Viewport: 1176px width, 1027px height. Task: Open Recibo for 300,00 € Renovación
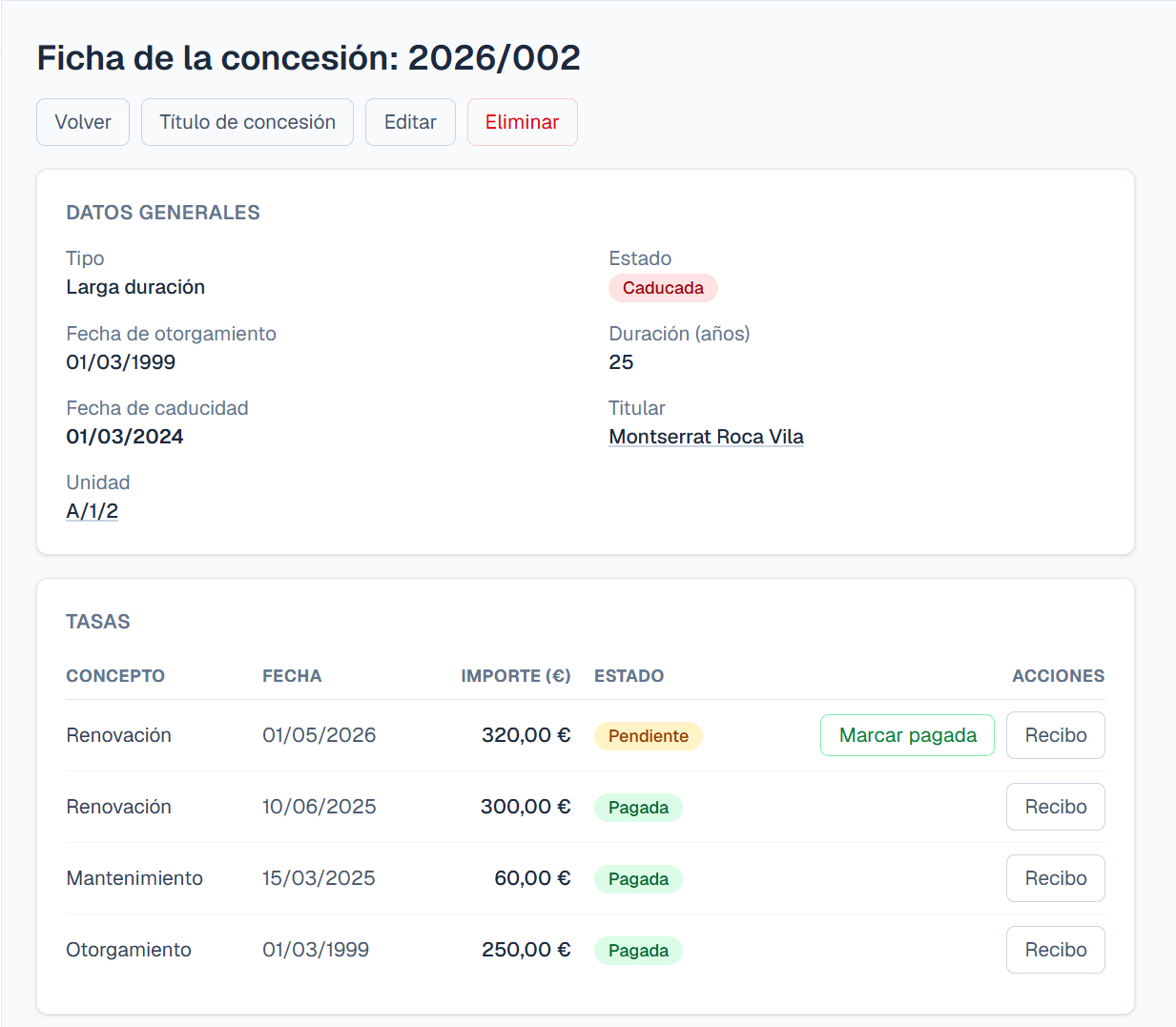click(x=1055, y=807)
